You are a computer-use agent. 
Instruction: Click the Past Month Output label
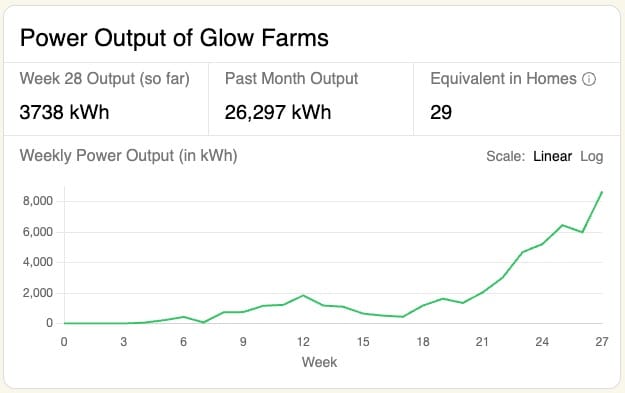point(291,79)
